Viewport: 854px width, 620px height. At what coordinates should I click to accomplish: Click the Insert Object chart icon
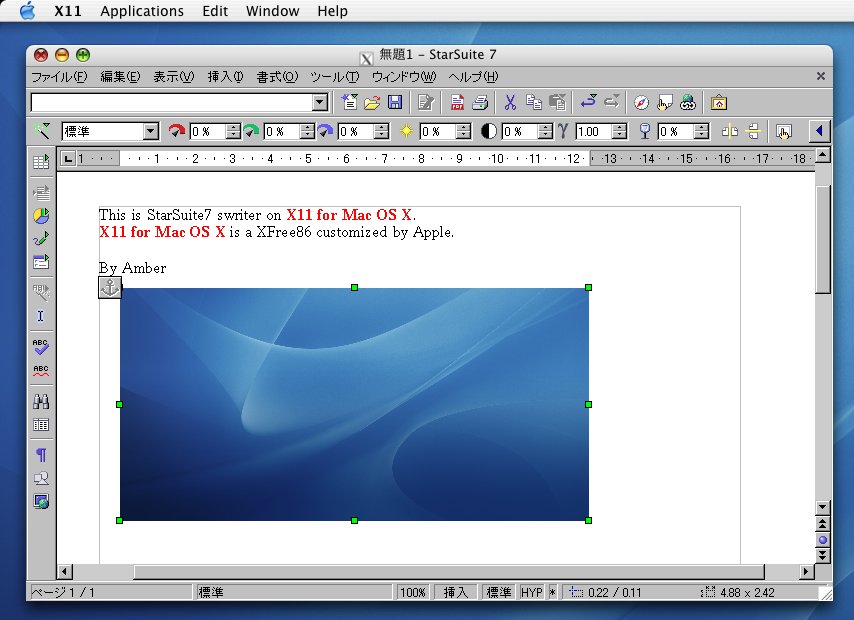point(41,216)
